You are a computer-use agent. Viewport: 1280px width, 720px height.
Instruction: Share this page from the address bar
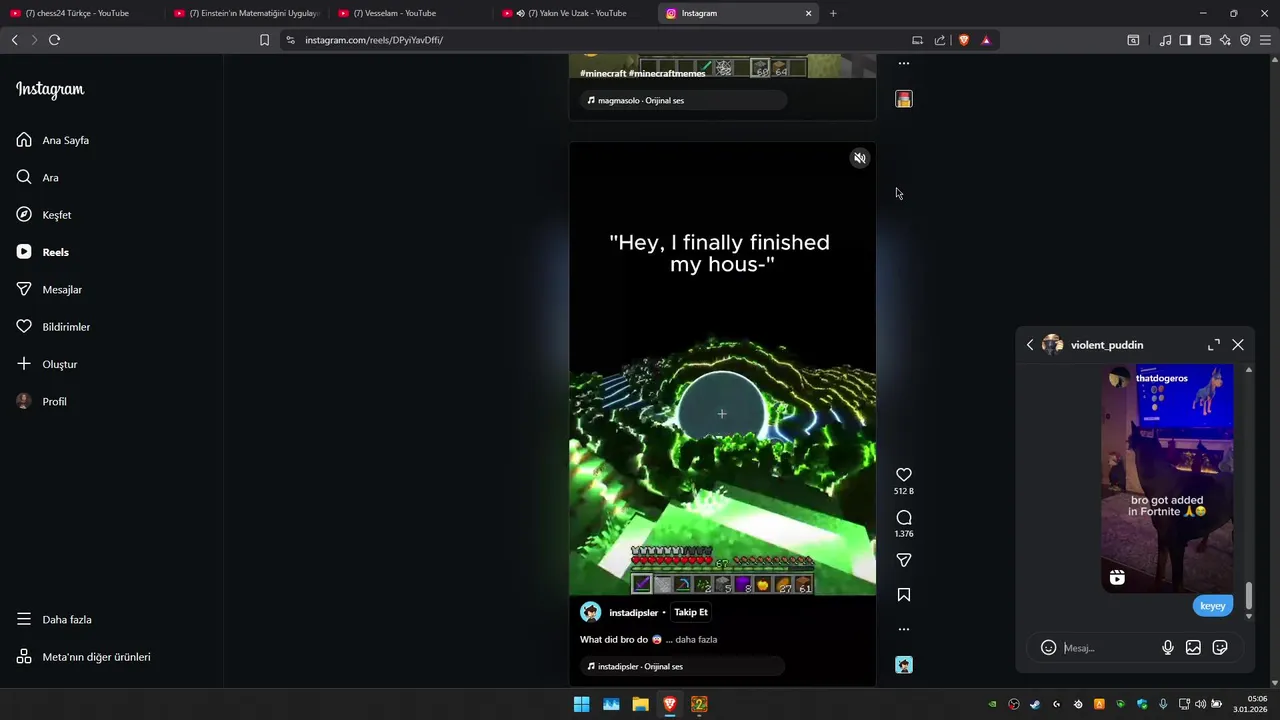pos(940,40)
